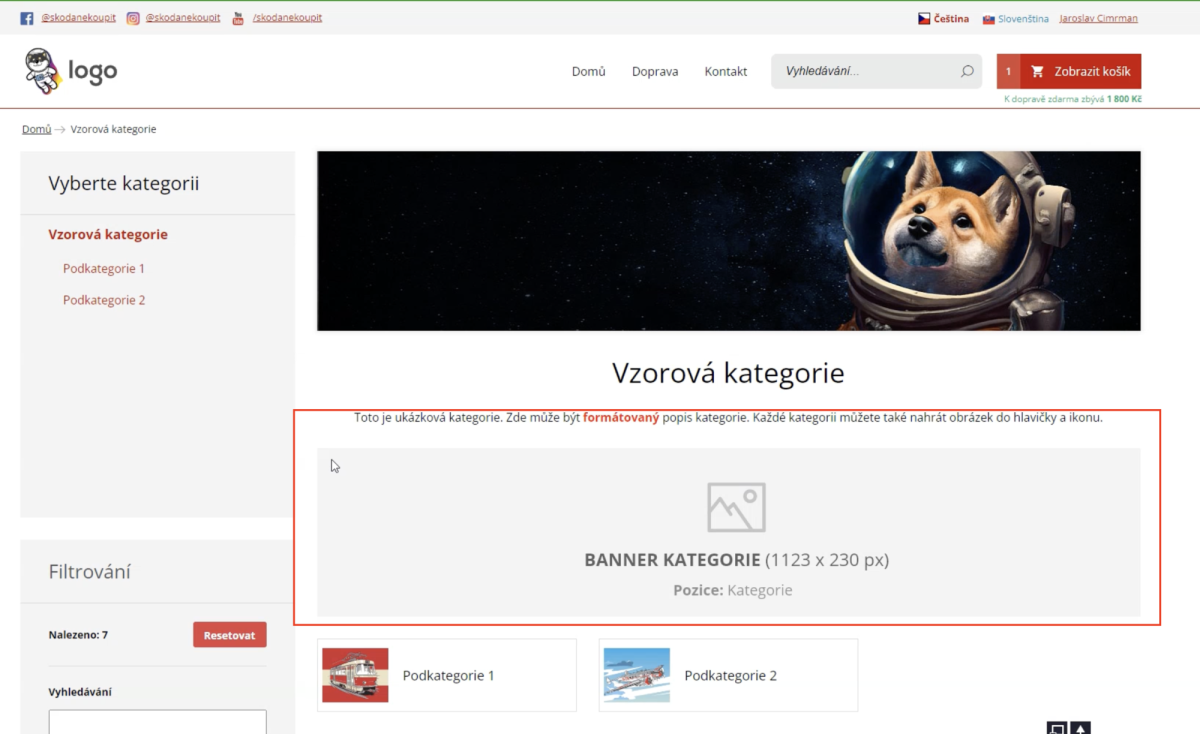Open Jaroslav Cimrman account link
The image size is (1200, 734).
point(1098,18)
